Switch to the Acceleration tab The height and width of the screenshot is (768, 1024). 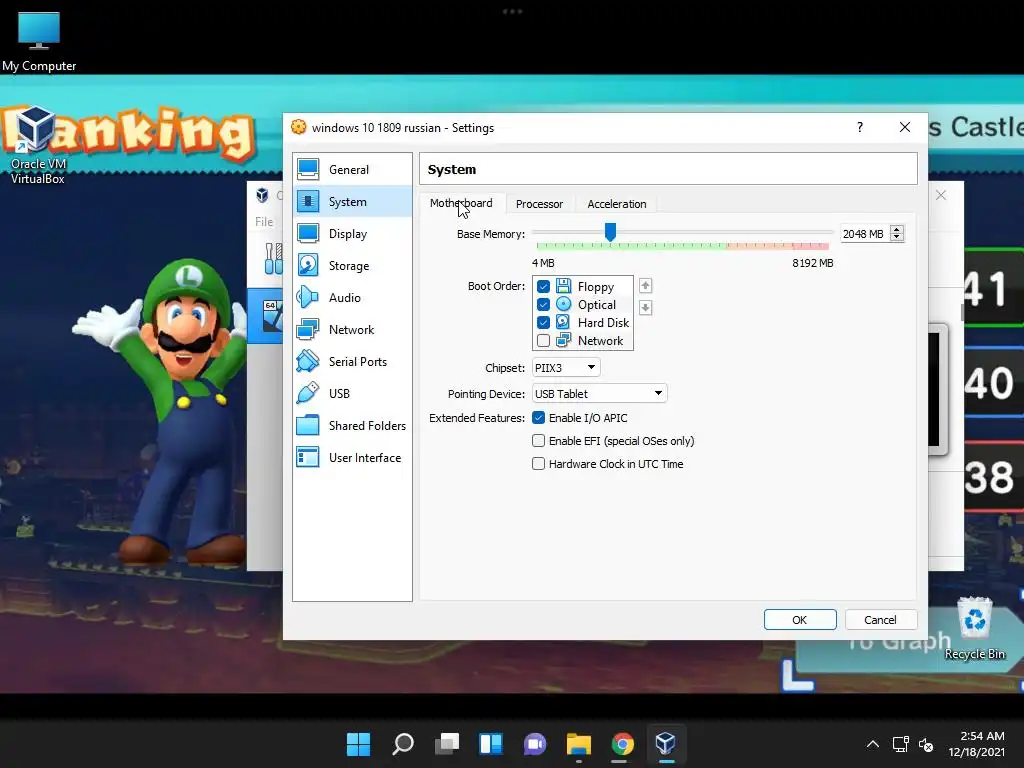[616, 204]
